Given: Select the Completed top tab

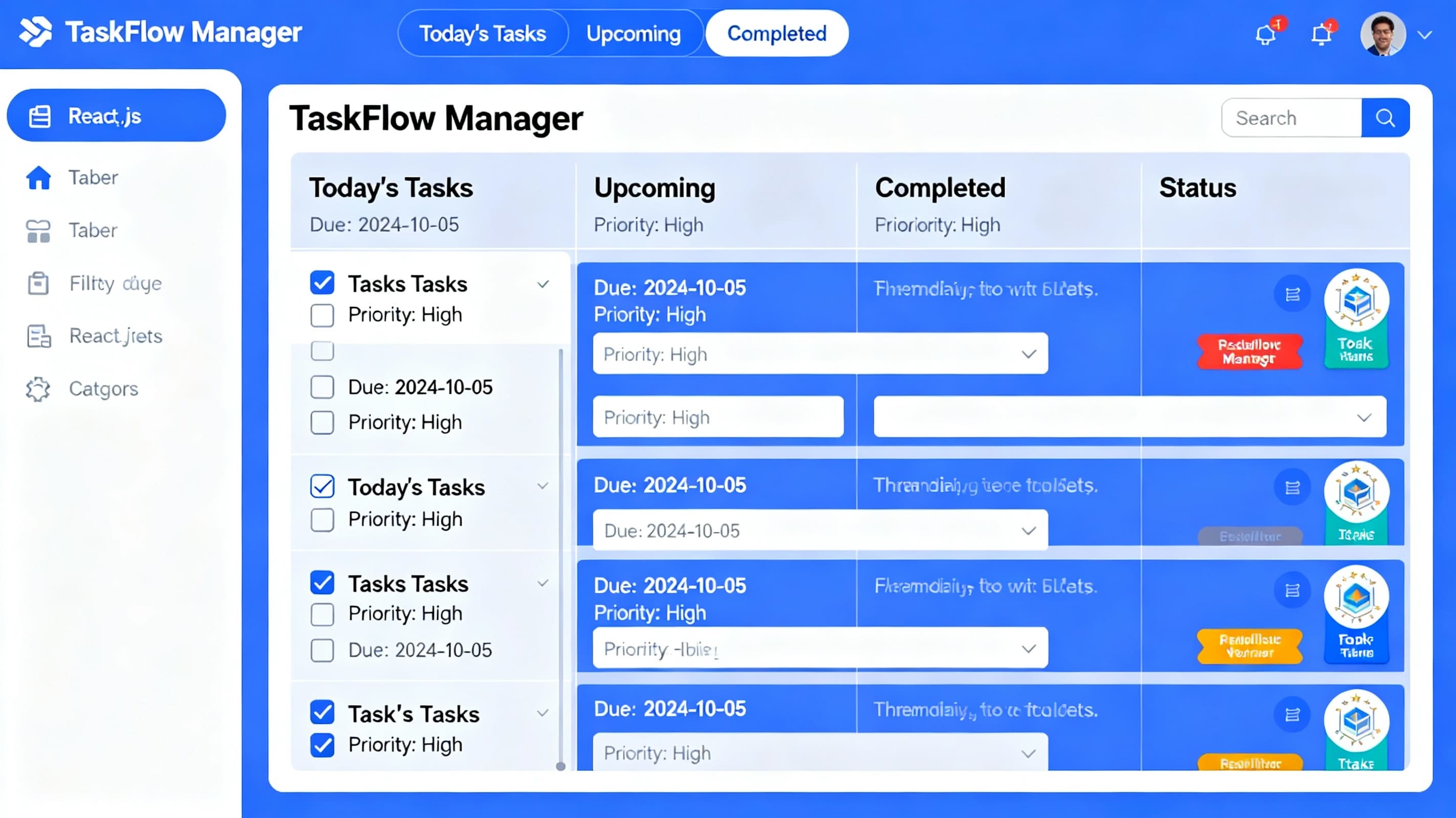Looking at the screenshot, I should 777,33.
